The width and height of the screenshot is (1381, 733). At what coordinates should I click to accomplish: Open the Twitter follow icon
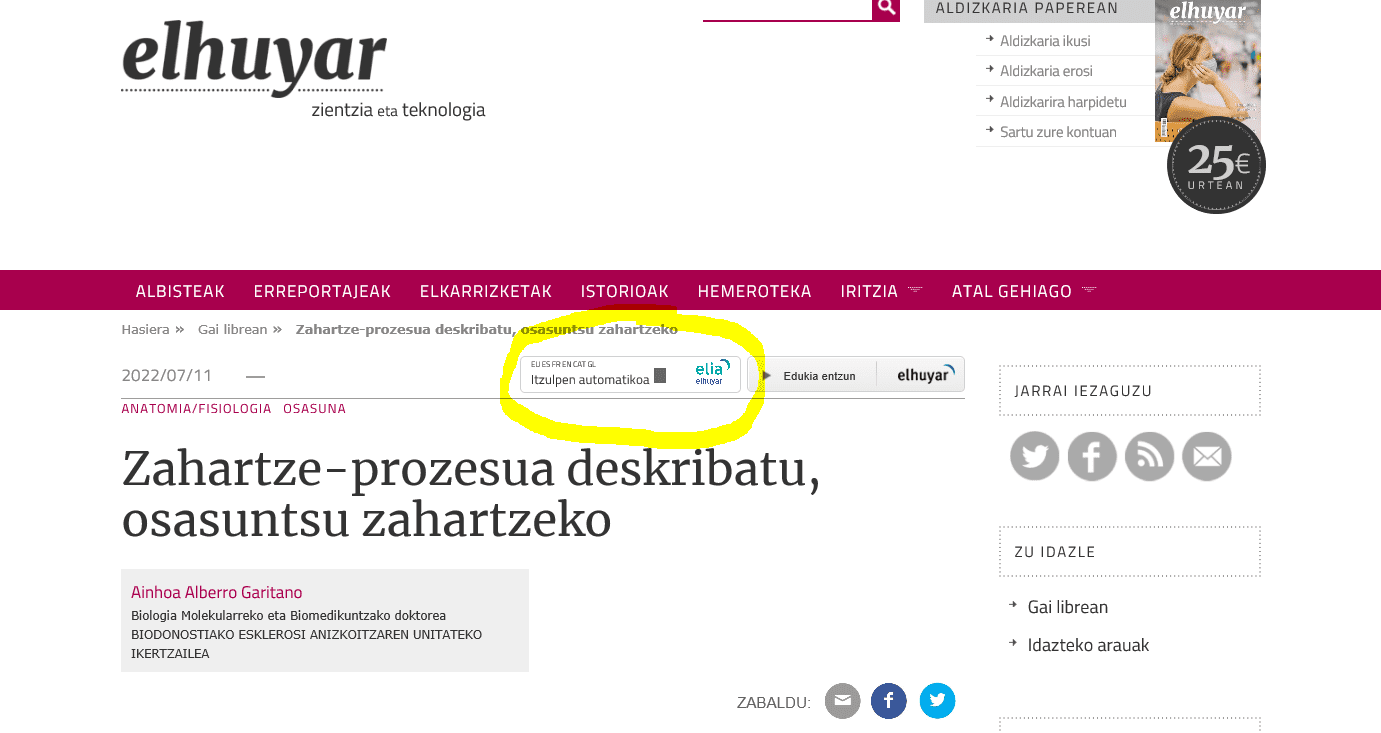1034,457
